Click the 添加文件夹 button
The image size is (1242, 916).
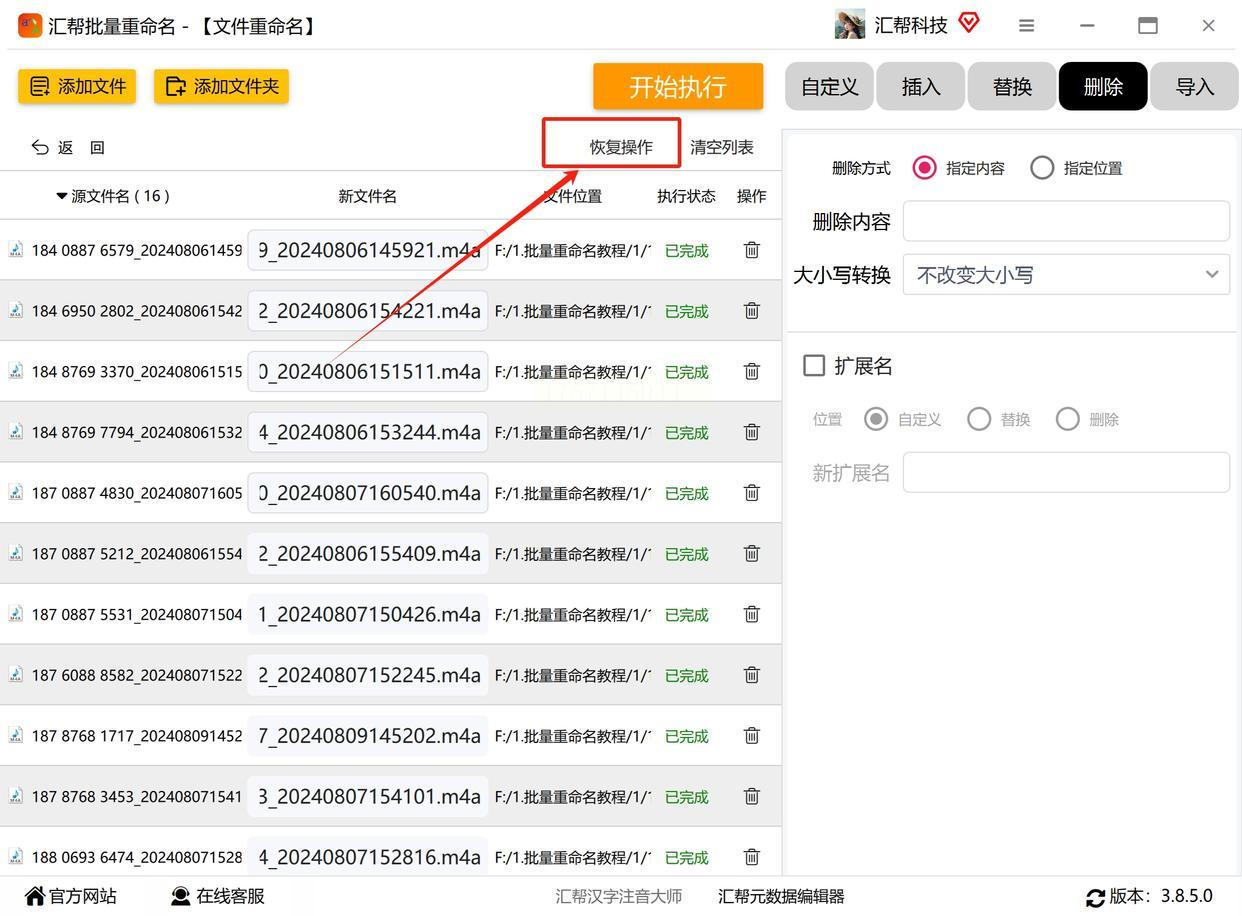(221, 86)
